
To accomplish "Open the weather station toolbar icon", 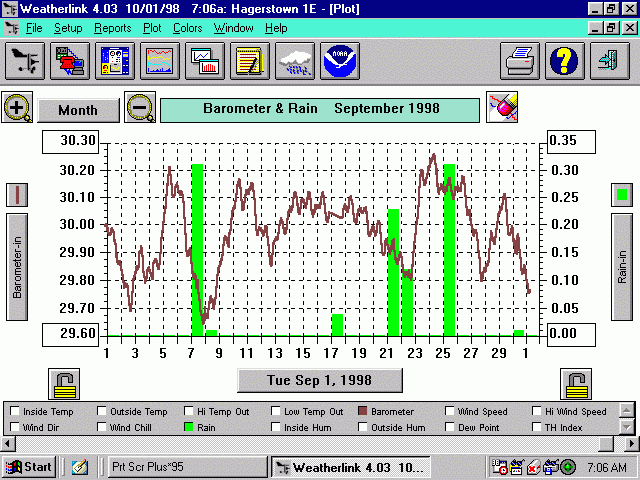I will pos(24,61).
